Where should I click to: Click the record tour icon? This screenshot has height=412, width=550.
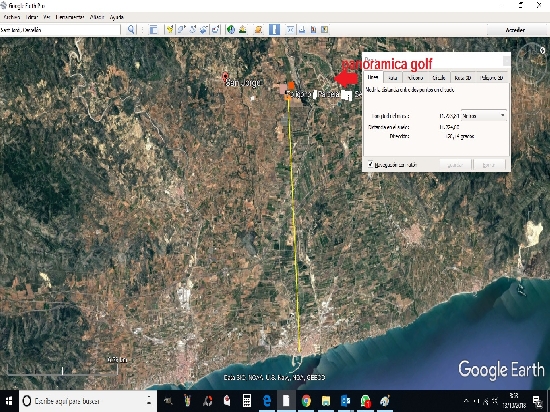click(x=215, y=30)
